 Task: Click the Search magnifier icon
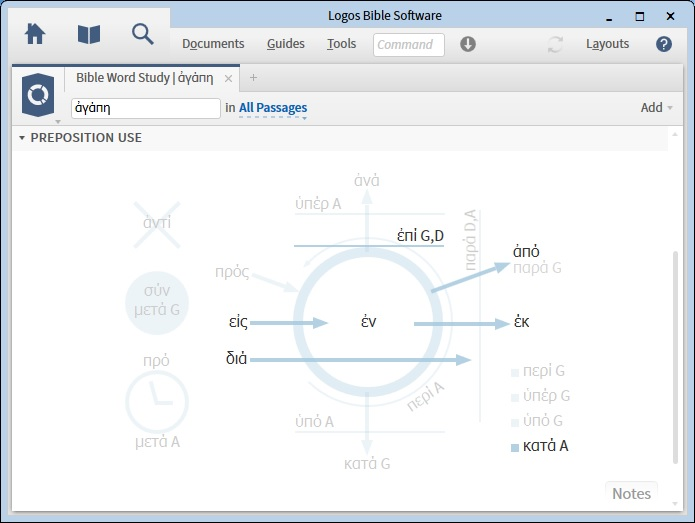click(x=143, y=34)
